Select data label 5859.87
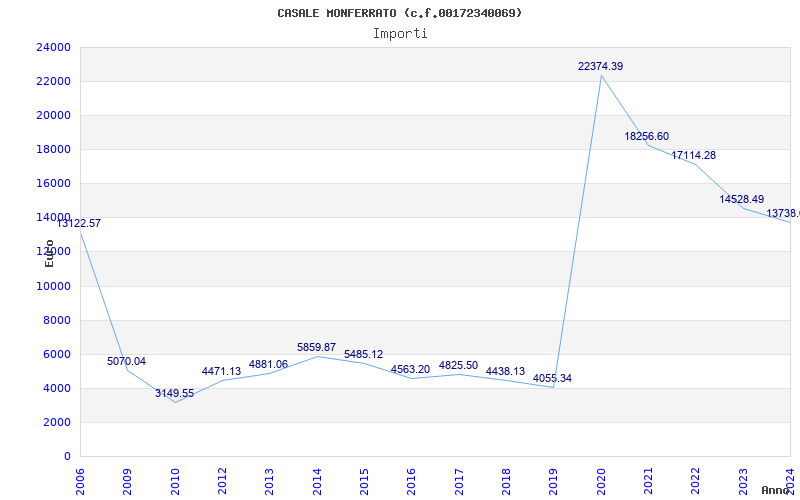 coord(316,347)
